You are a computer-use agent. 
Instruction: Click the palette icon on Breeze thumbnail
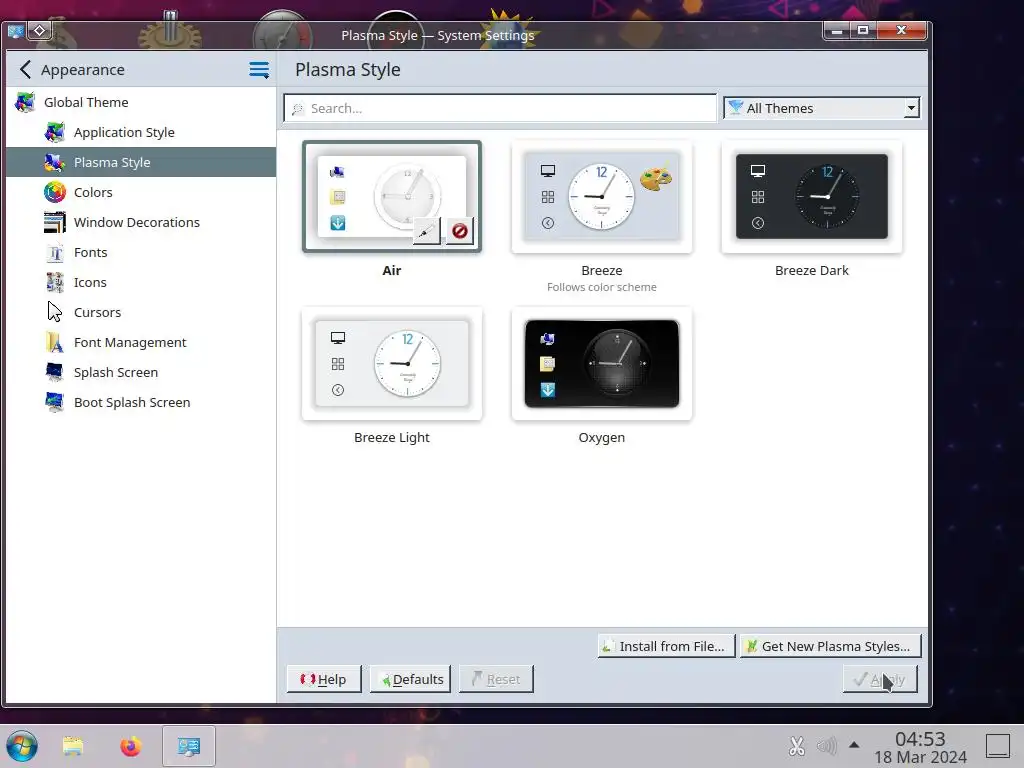[x=656, y=178]
